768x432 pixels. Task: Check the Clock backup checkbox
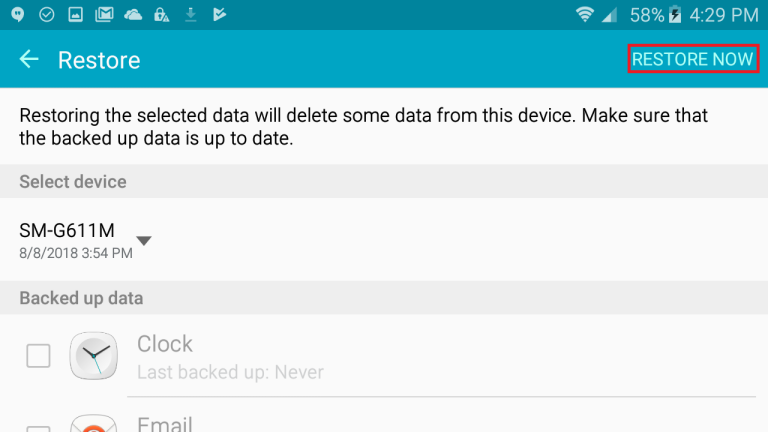pyautogui.click(x=38, y=356)
